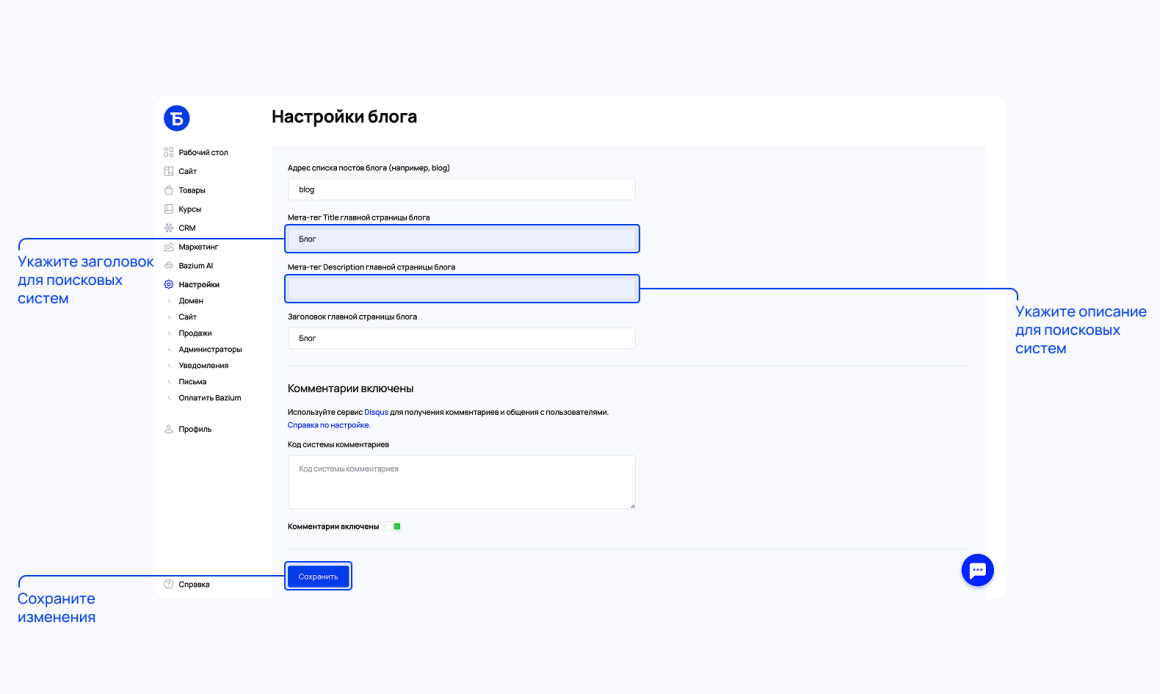Image resolution: width=1160 pixels, height=694 pixels.
Task: Click the Товары shopping bag icon
Action: coord(169,190)
